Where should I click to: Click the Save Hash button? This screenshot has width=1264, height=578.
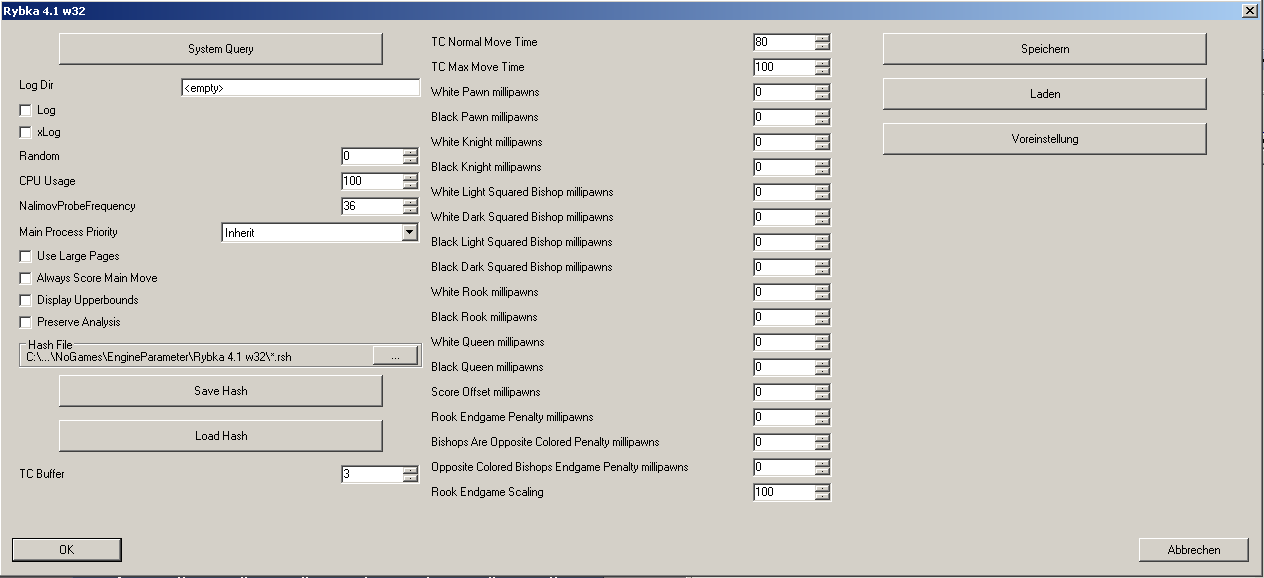[221, 391]
